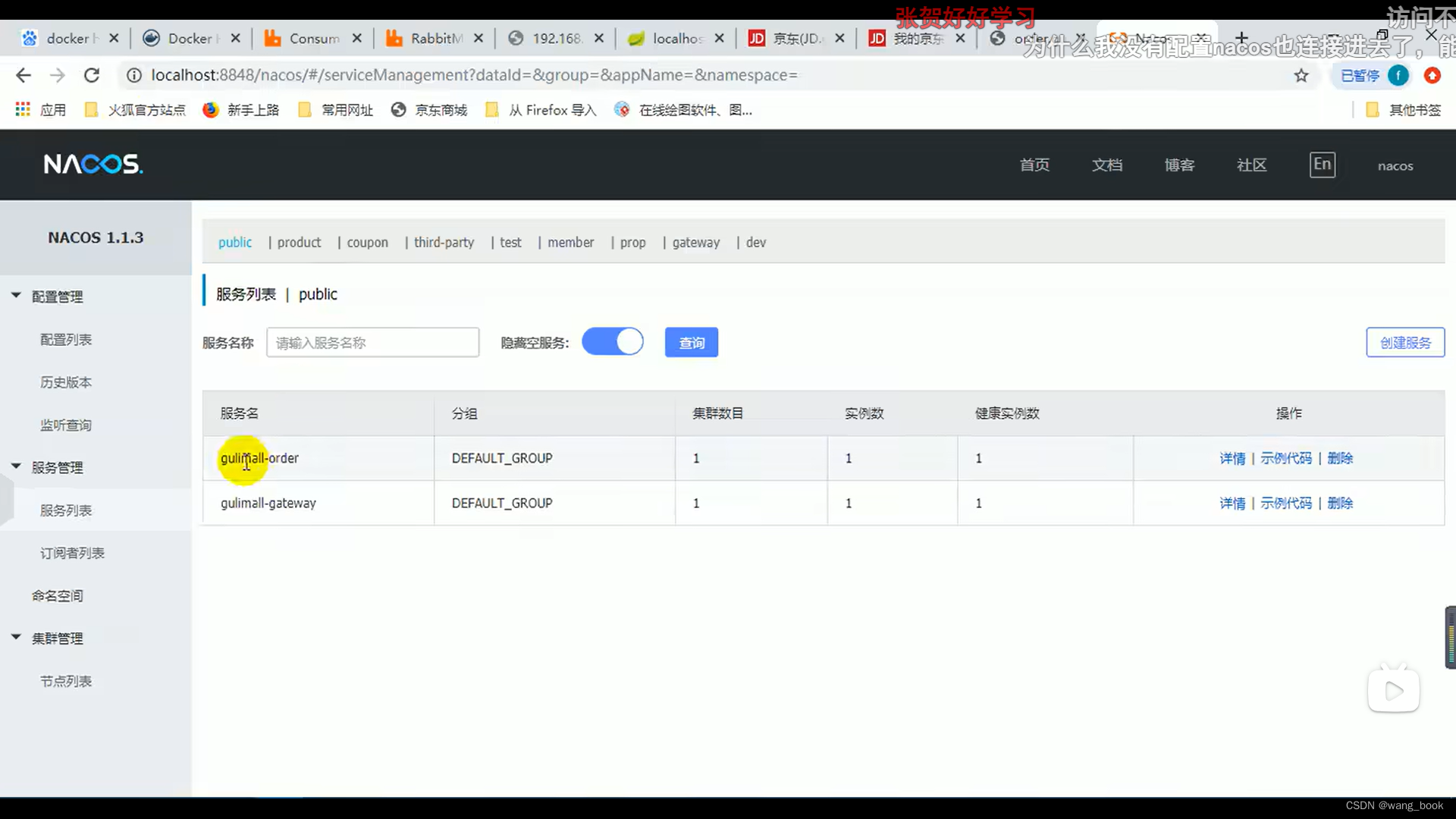Click 删除 for gulimall-order
Screen dimensions: 1456x819
[1340, 458]
